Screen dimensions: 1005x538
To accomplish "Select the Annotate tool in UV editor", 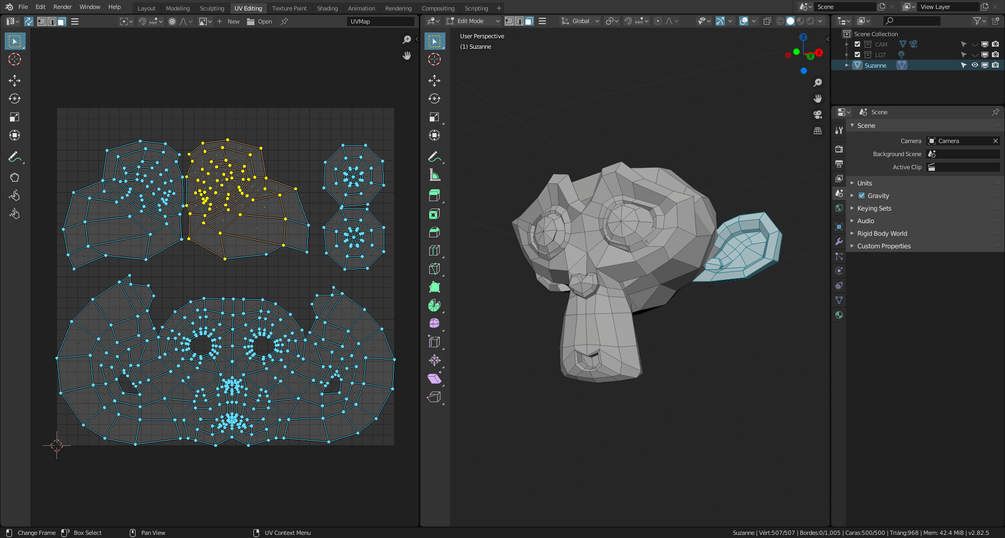I will [14, 157].
